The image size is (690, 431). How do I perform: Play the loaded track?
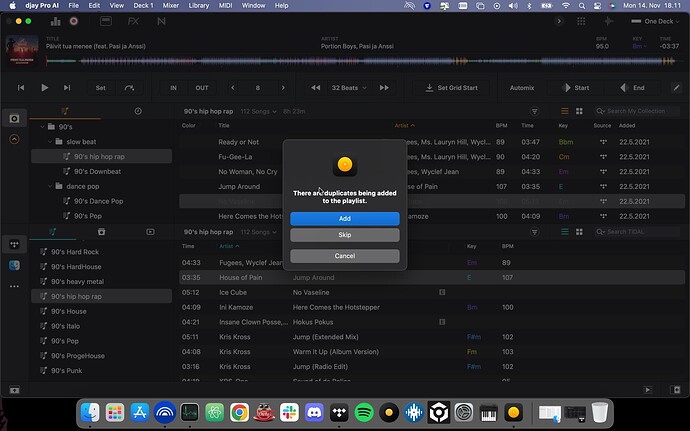pyautogui.click(x=44, y=88)
